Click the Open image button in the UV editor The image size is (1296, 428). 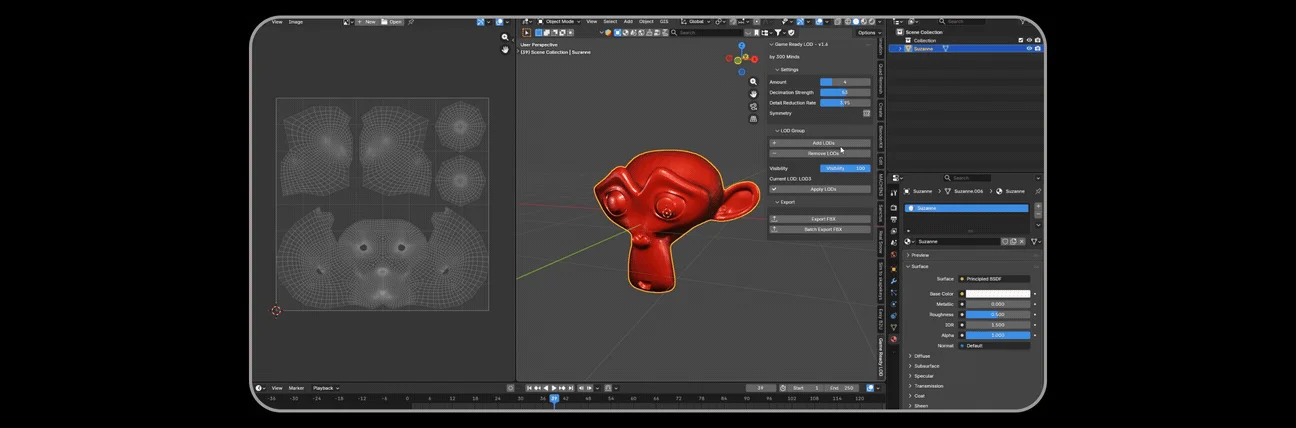393,21
